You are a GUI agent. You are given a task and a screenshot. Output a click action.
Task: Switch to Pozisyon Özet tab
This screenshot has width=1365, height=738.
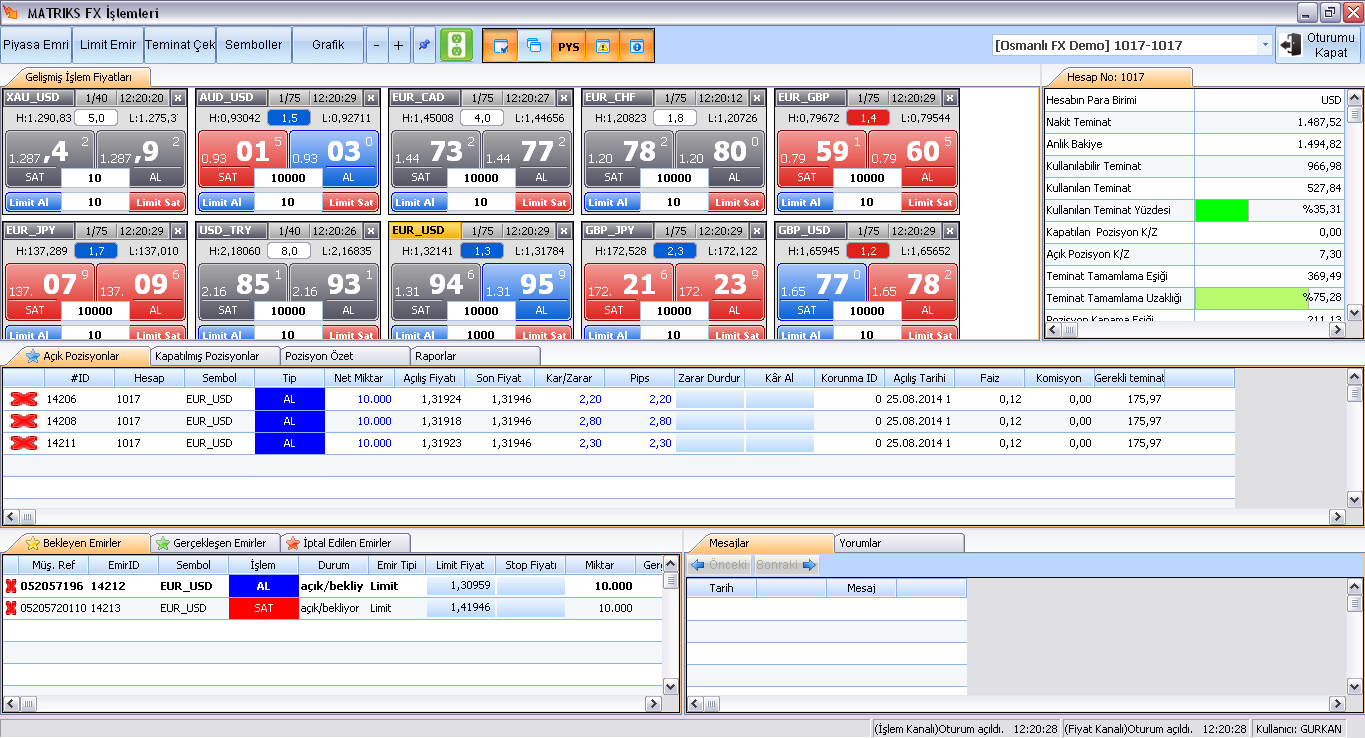(343, 356)
